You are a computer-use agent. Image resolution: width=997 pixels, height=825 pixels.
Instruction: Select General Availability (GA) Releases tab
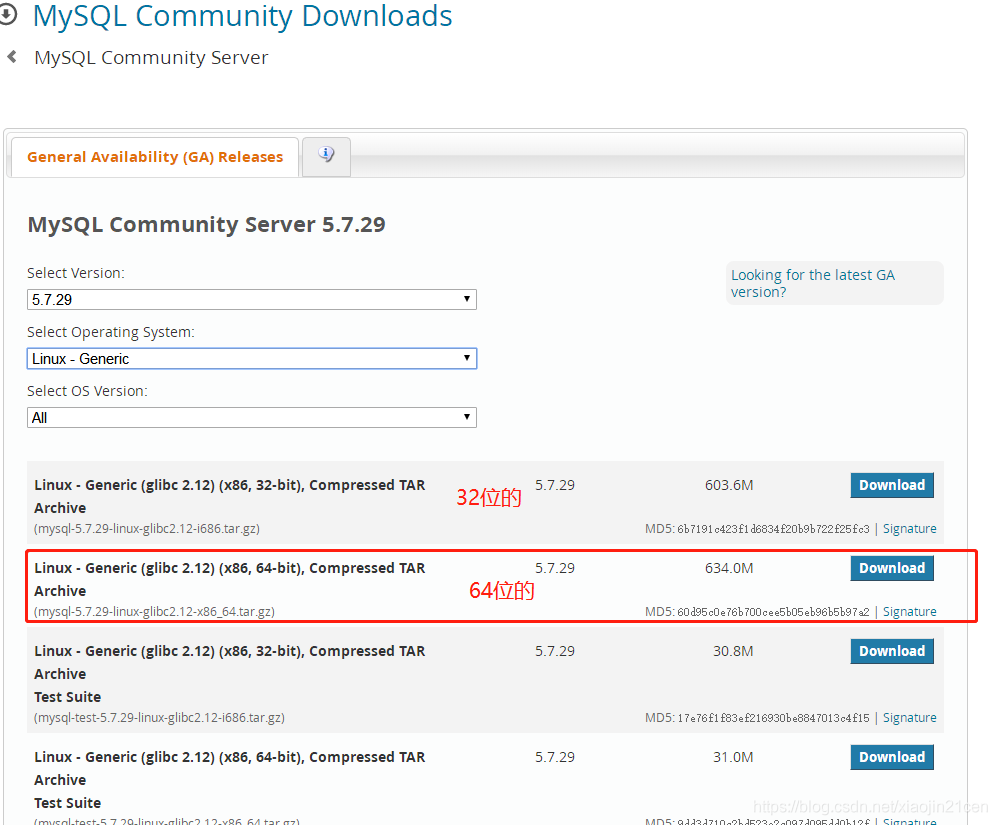pyautogui.click(x=155, y=156)
